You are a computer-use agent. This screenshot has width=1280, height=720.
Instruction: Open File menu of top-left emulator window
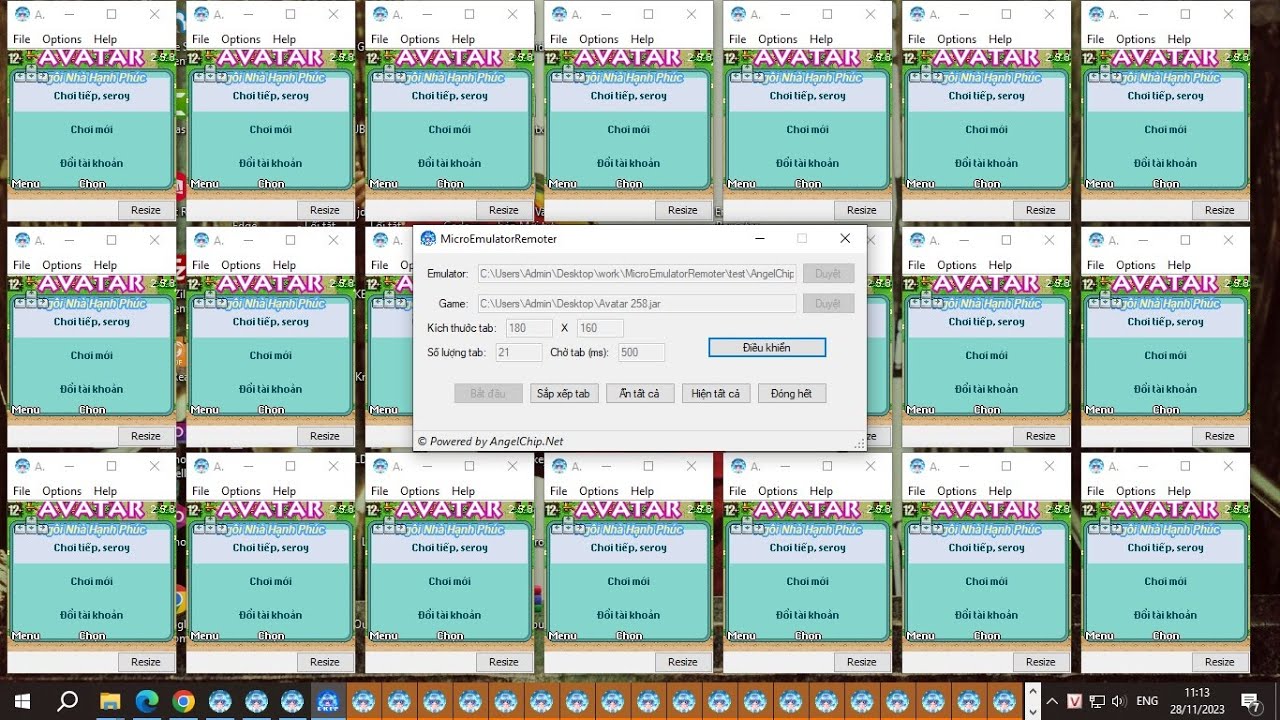pyautogui.click(x=22, y=39)
